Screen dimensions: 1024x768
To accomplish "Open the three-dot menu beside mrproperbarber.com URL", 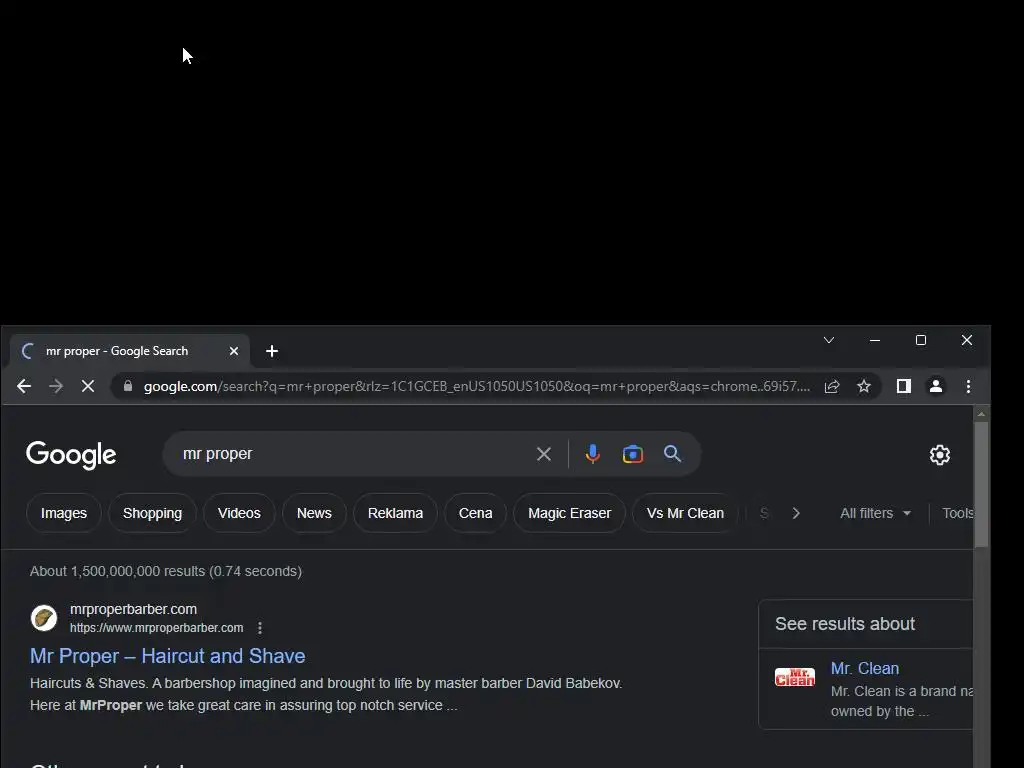I will pos(260,628).
